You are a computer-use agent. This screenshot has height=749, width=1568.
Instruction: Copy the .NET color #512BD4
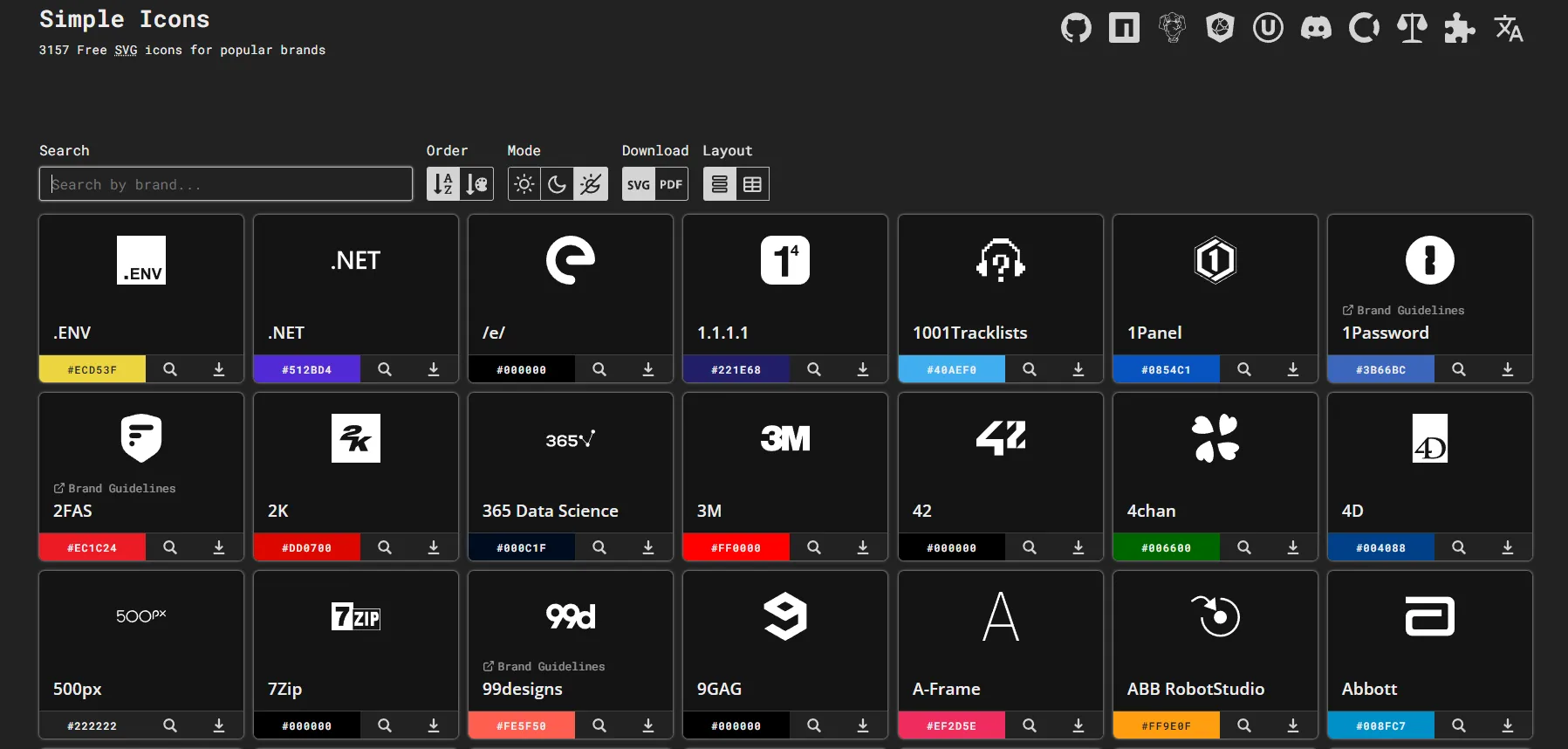click(x=307, y=369)
